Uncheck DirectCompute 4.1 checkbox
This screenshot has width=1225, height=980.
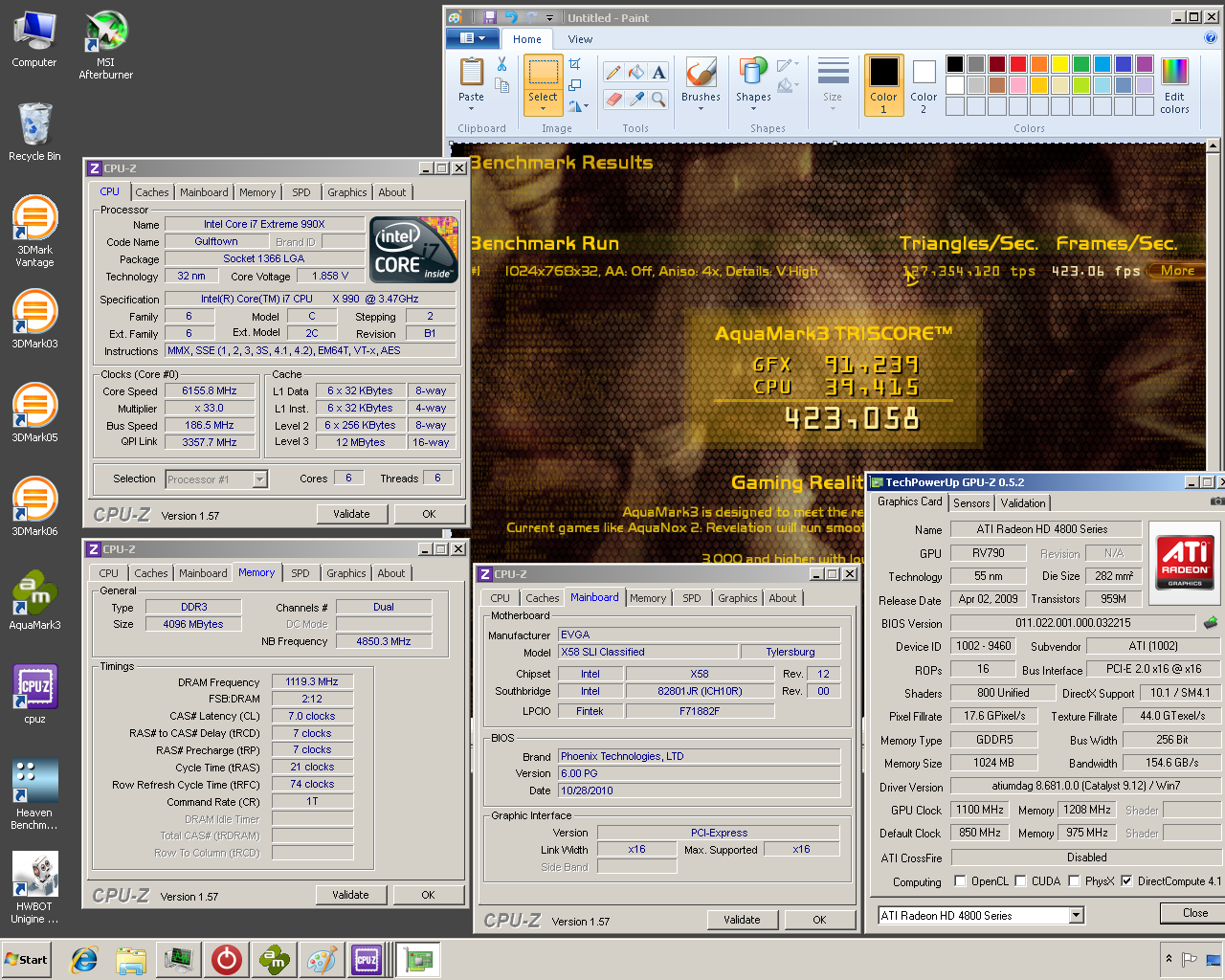tap(1126, 881)
